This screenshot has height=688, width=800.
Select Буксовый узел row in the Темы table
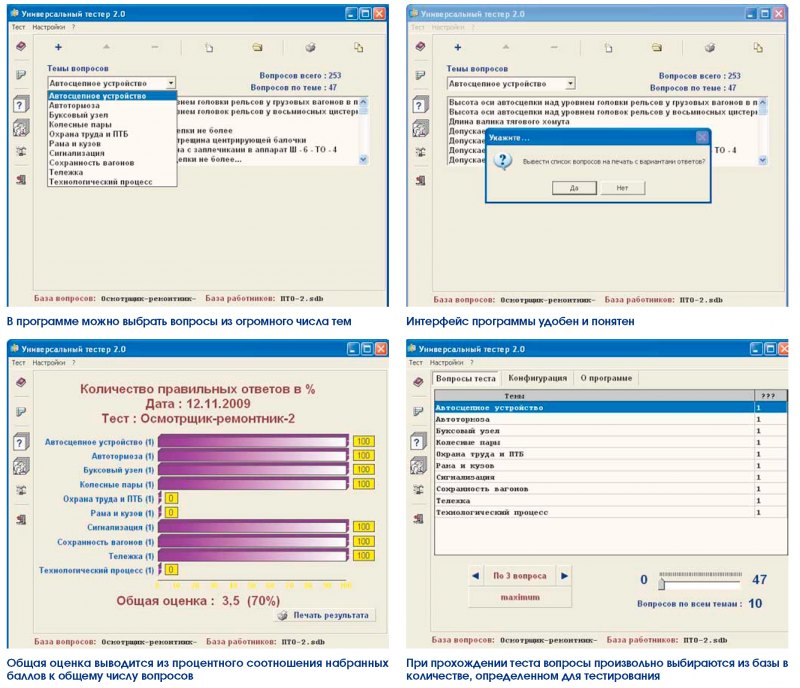pos(471,431)
